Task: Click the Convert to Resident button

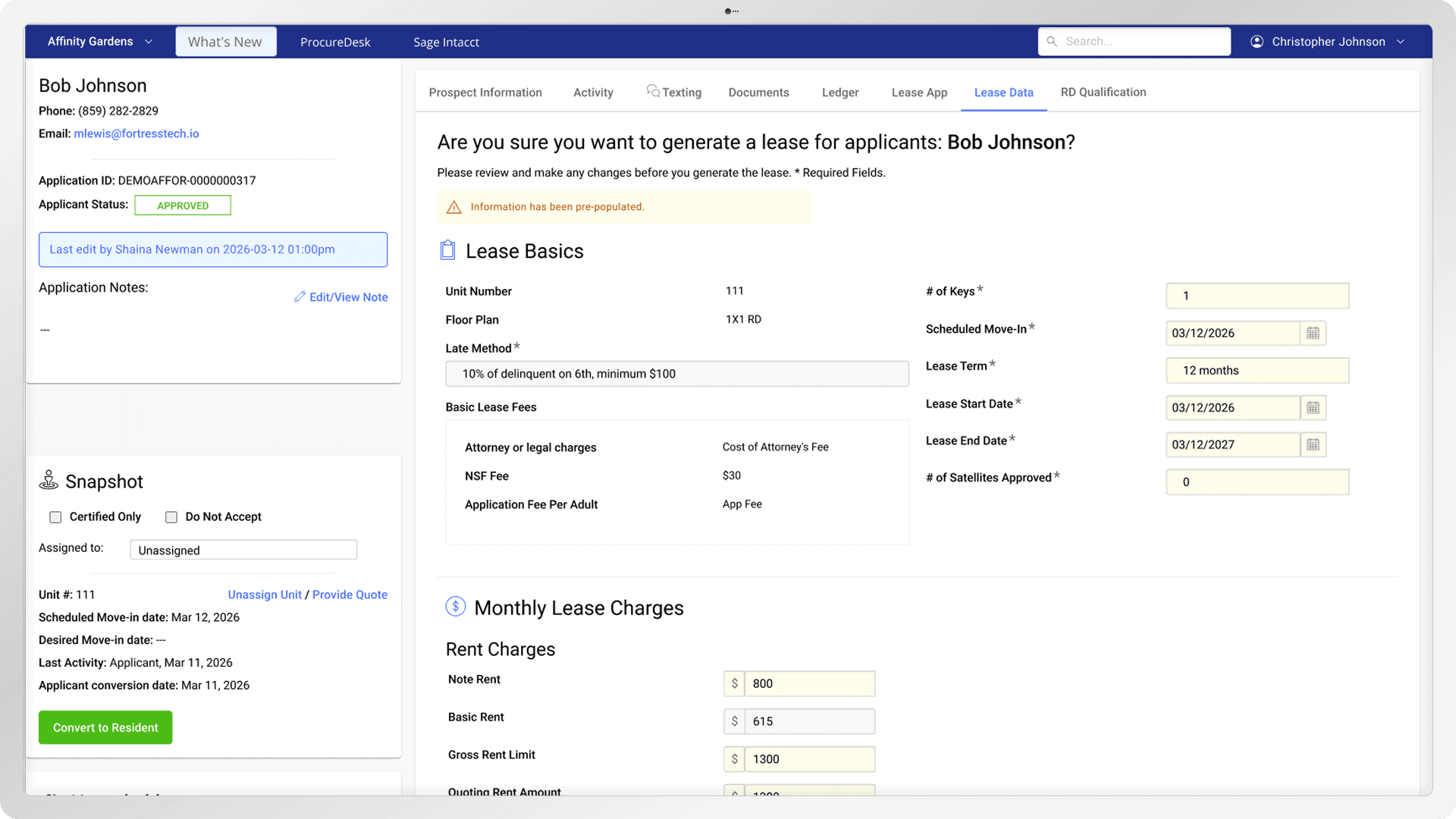Action: [105, 728]
